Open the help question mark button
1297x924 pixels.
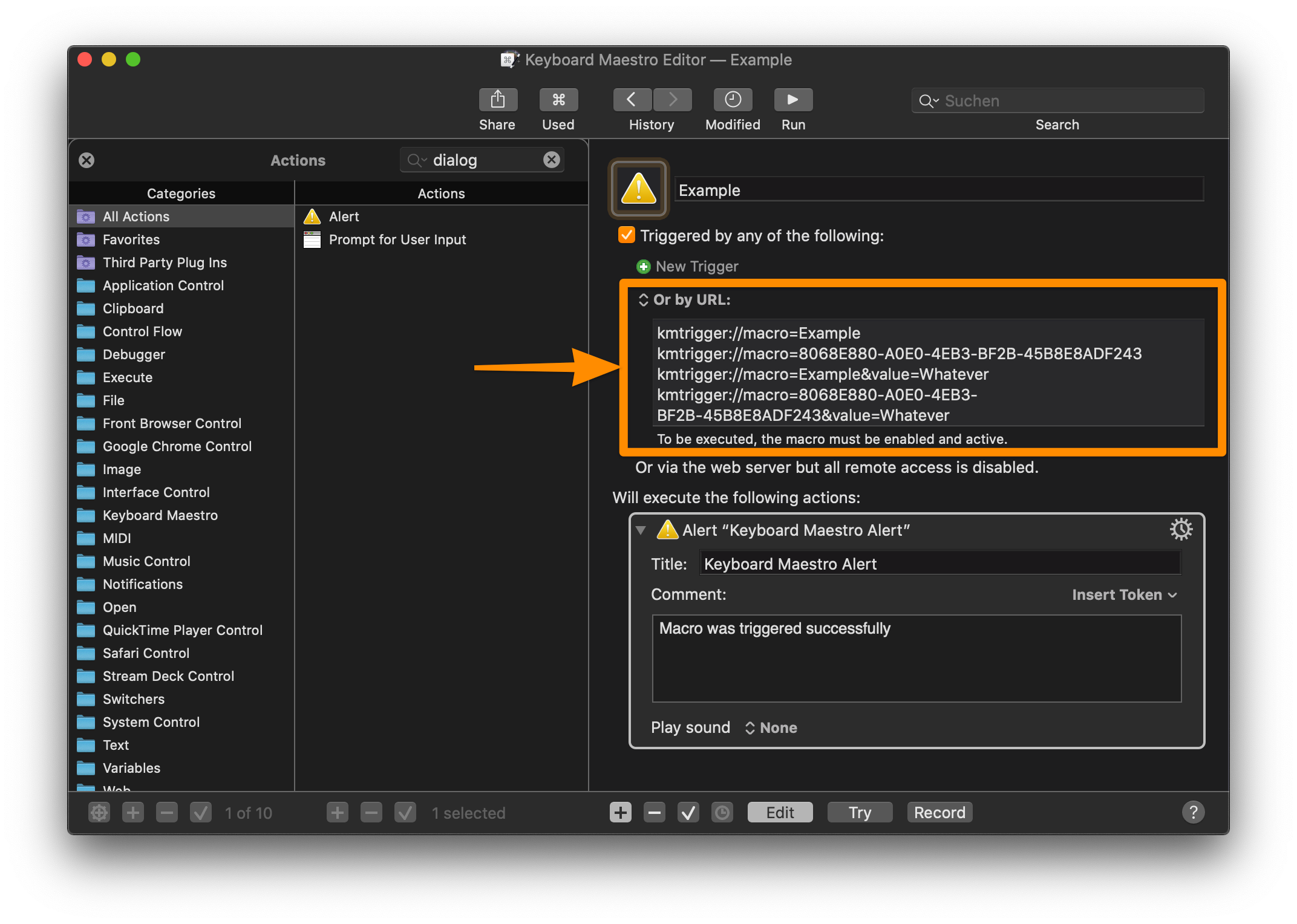tap(1194, 813)
